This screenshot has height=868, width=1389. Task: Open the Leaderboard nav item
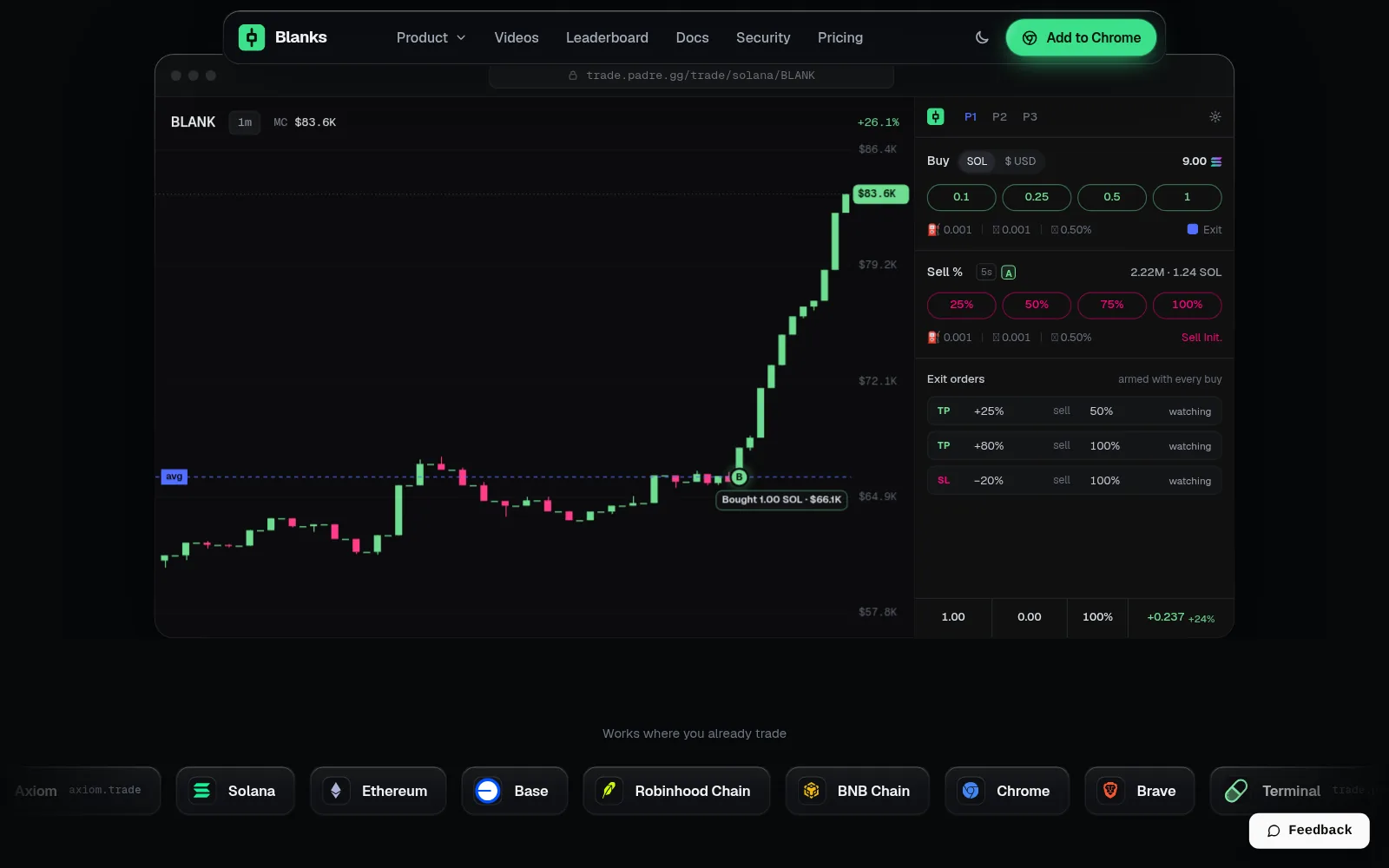click(607, 37)
